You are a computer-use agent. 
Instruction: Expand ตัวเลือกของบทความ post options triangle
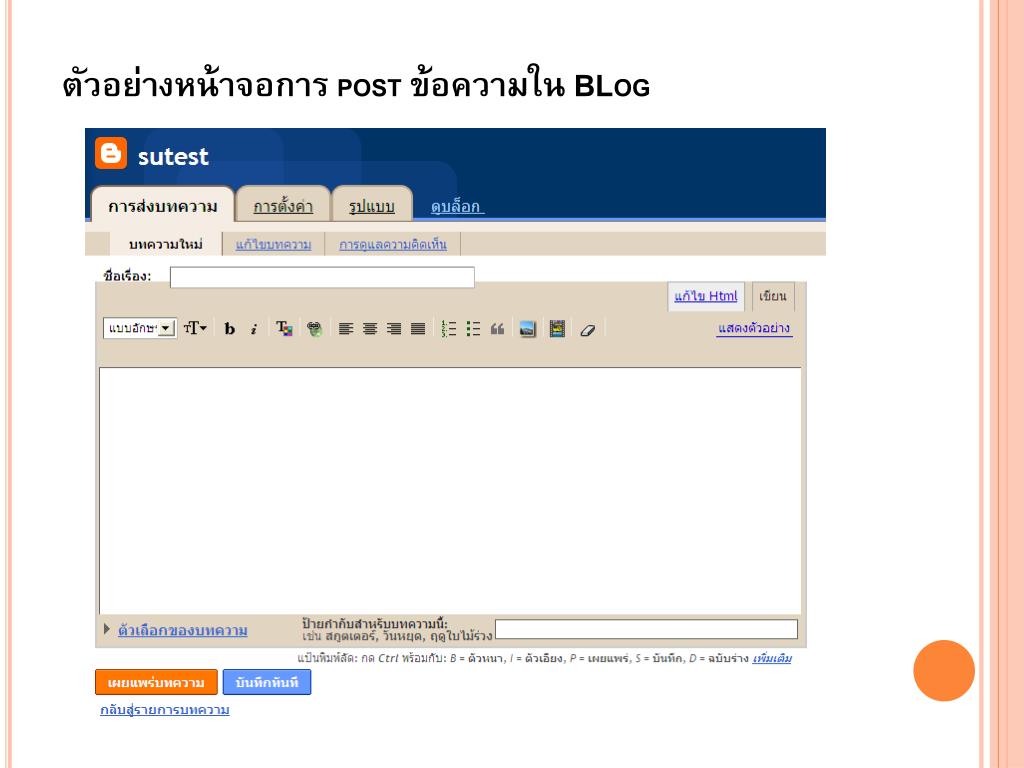point(106,630)
